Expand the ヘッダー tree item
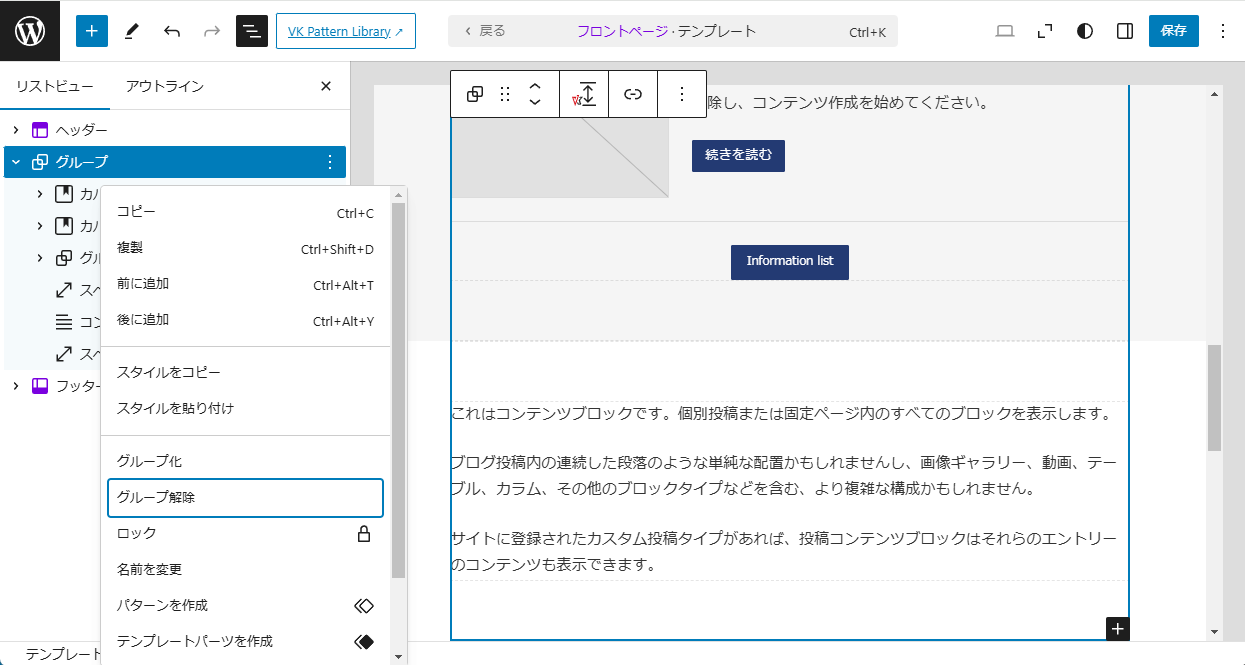This screenshot has width=1245, height=665. pyautogui.click(x=16, y=130)
